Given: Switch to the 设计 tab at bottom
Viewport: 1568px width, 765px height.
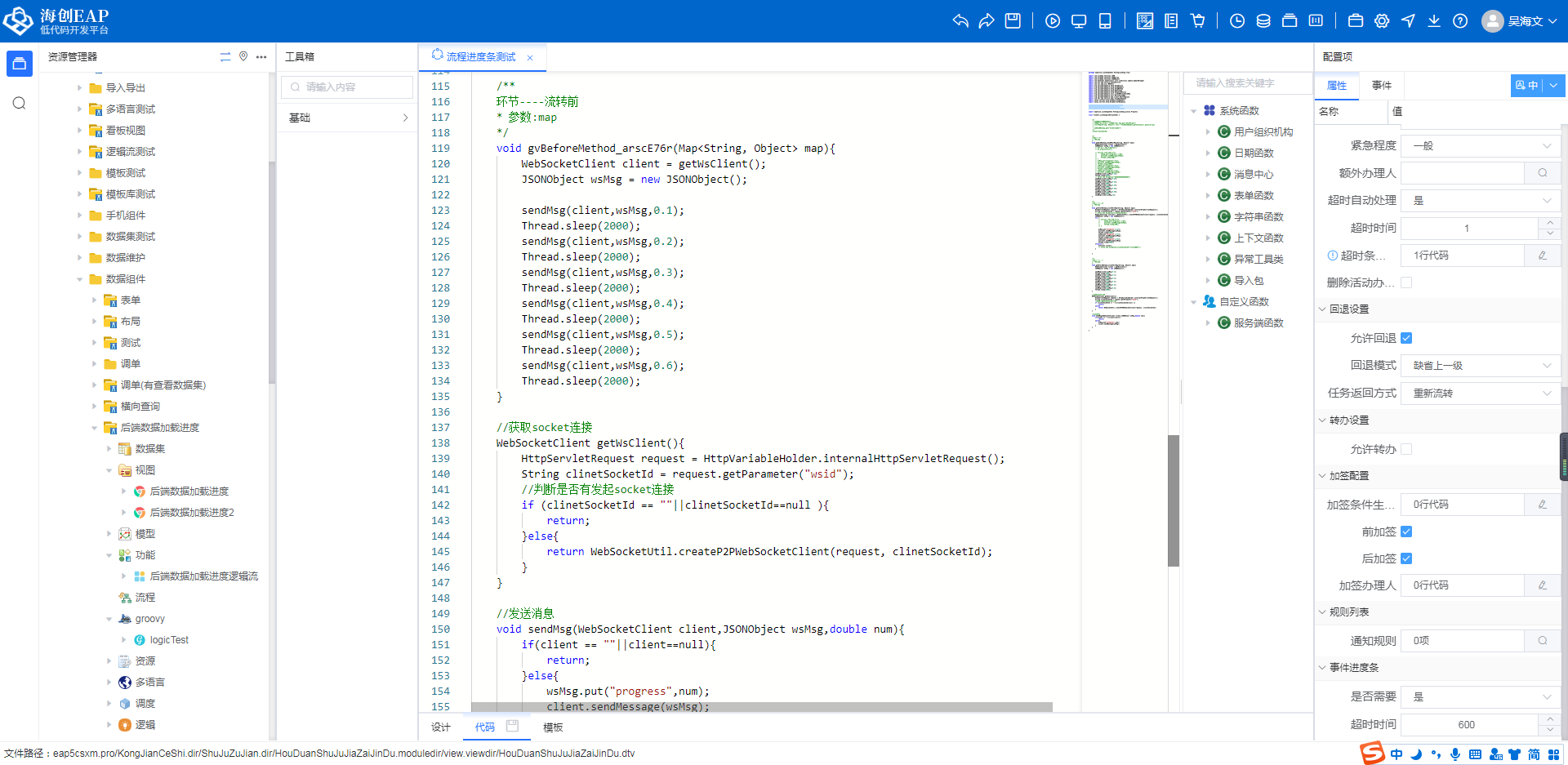Looking at the screenshot, I should click(441, 727).
